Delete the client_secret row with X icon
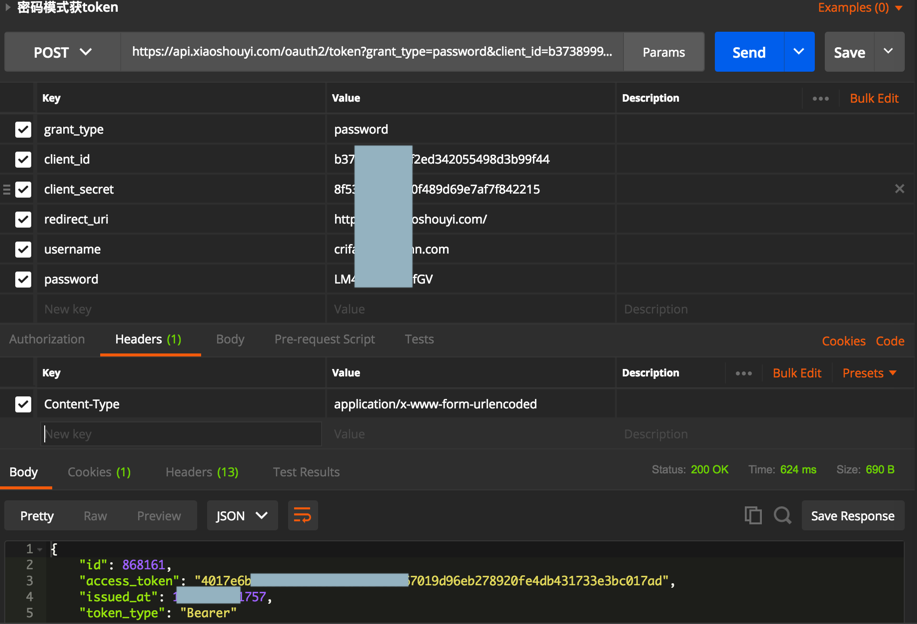This screenshot has width=917, height=624. pos(899,189)
